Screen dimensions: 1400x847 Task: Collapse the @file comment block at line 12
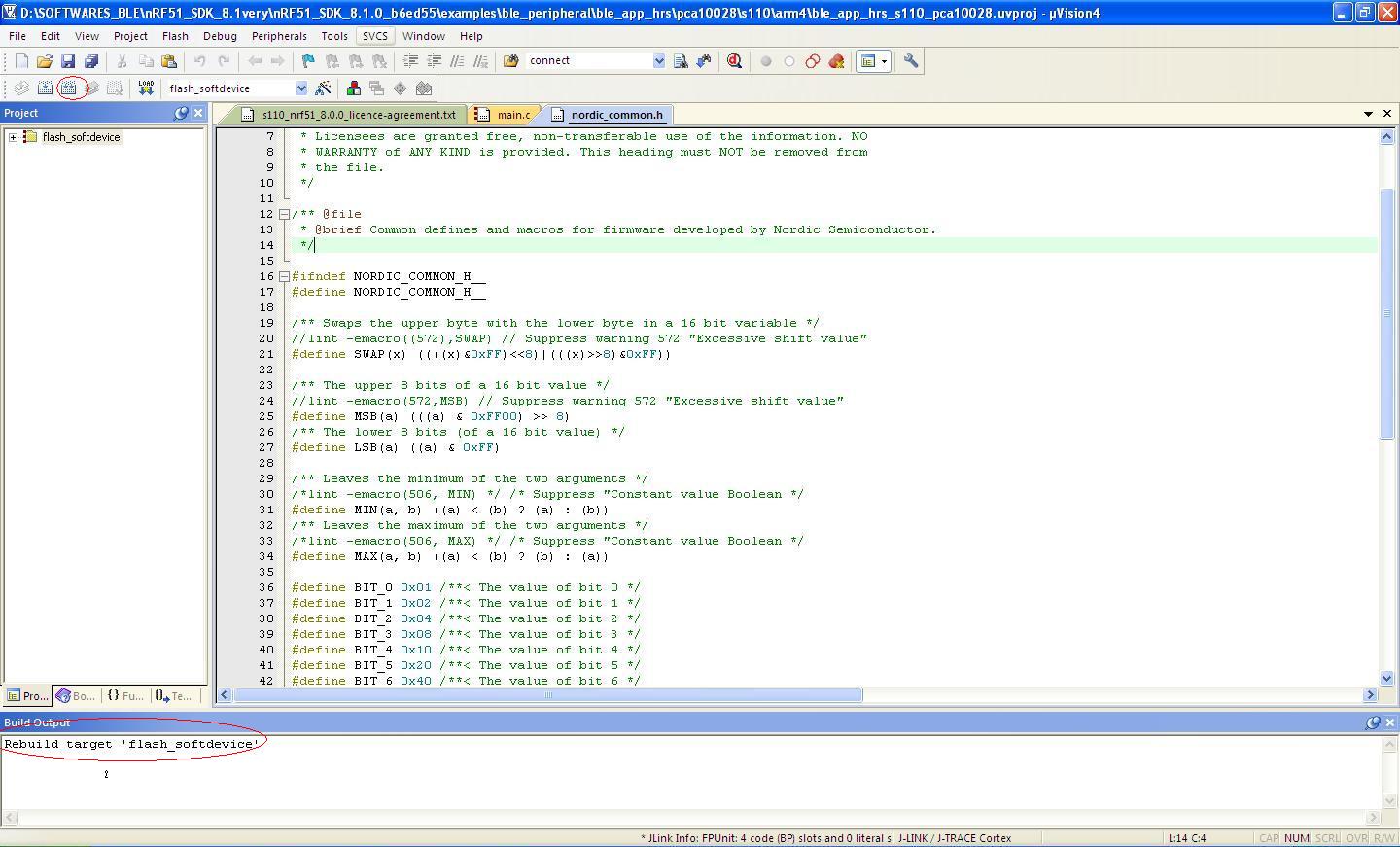pyautogui.click(x=284, y=214)
